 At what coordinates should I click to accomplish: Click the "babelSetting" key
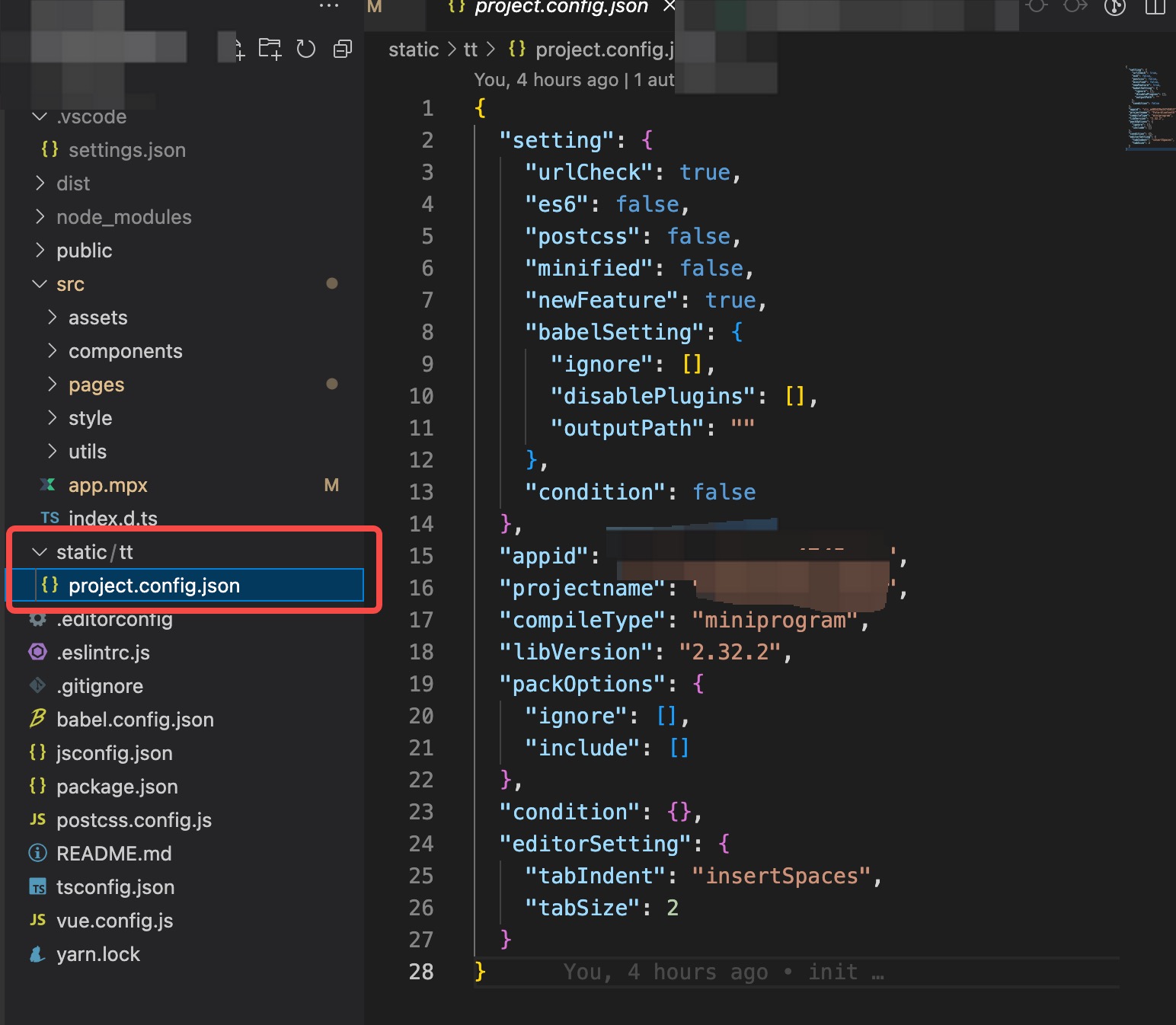click(x=615, y=332)
